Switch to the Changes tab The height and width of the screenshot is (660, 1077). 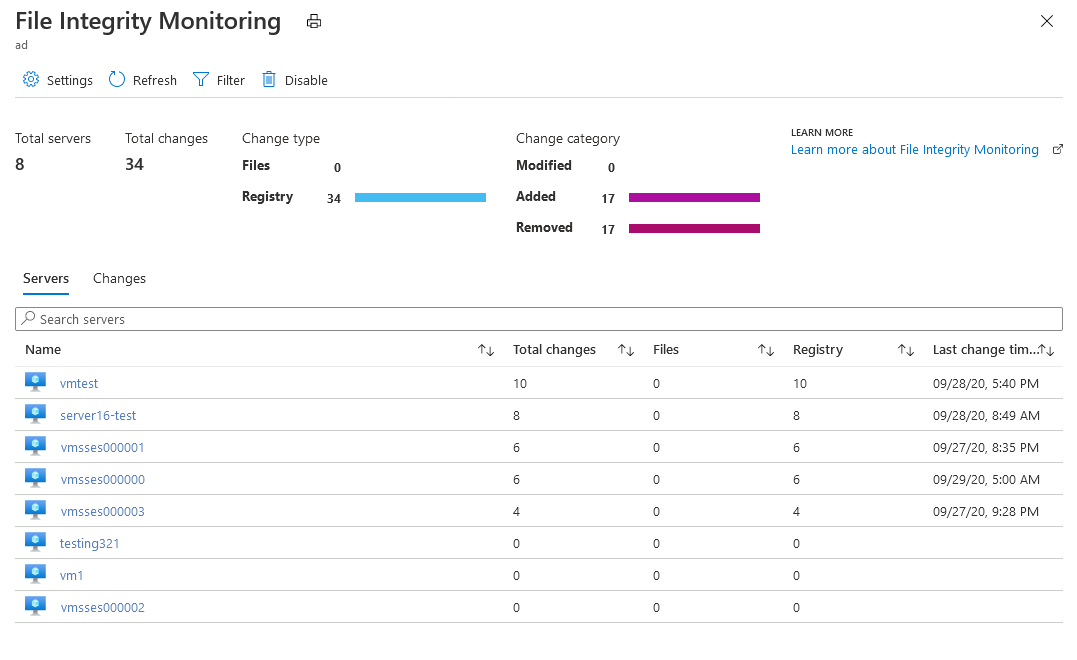(119, 278)
